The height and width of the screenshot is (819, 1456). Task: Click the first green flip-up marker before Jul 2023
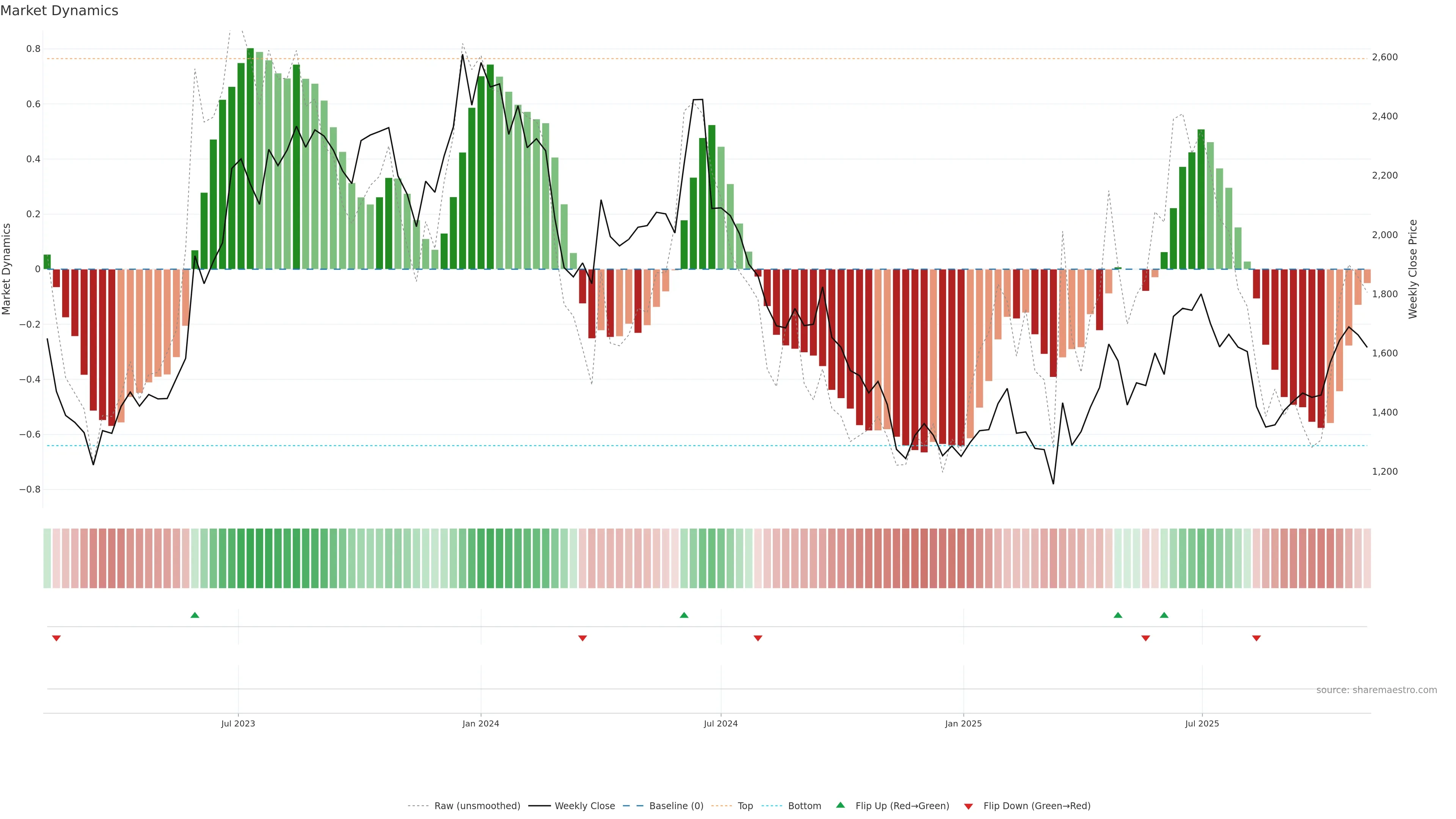tap(195, 615)
